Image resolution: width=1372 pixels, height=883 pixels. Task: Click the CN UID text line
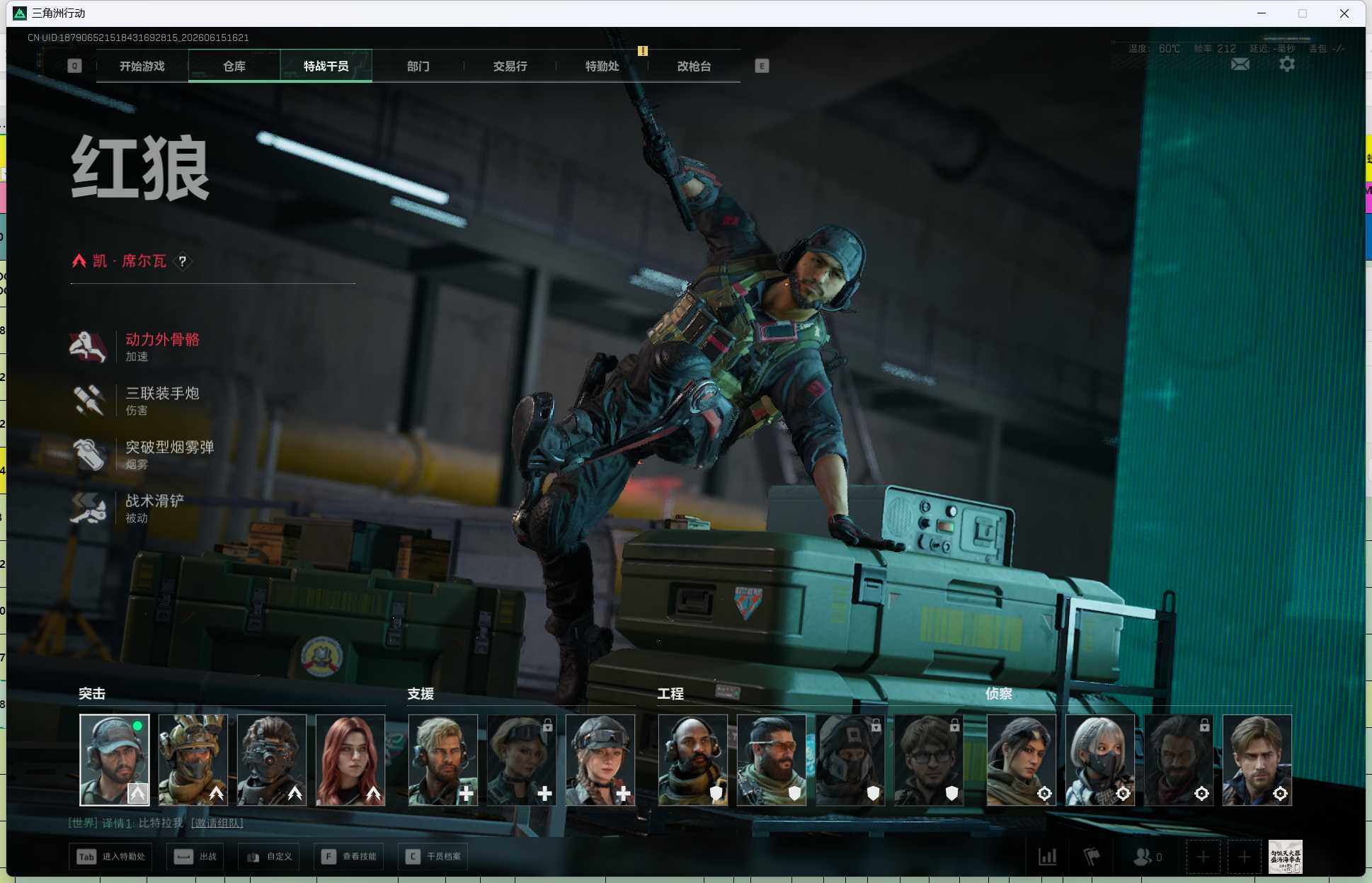138,38
